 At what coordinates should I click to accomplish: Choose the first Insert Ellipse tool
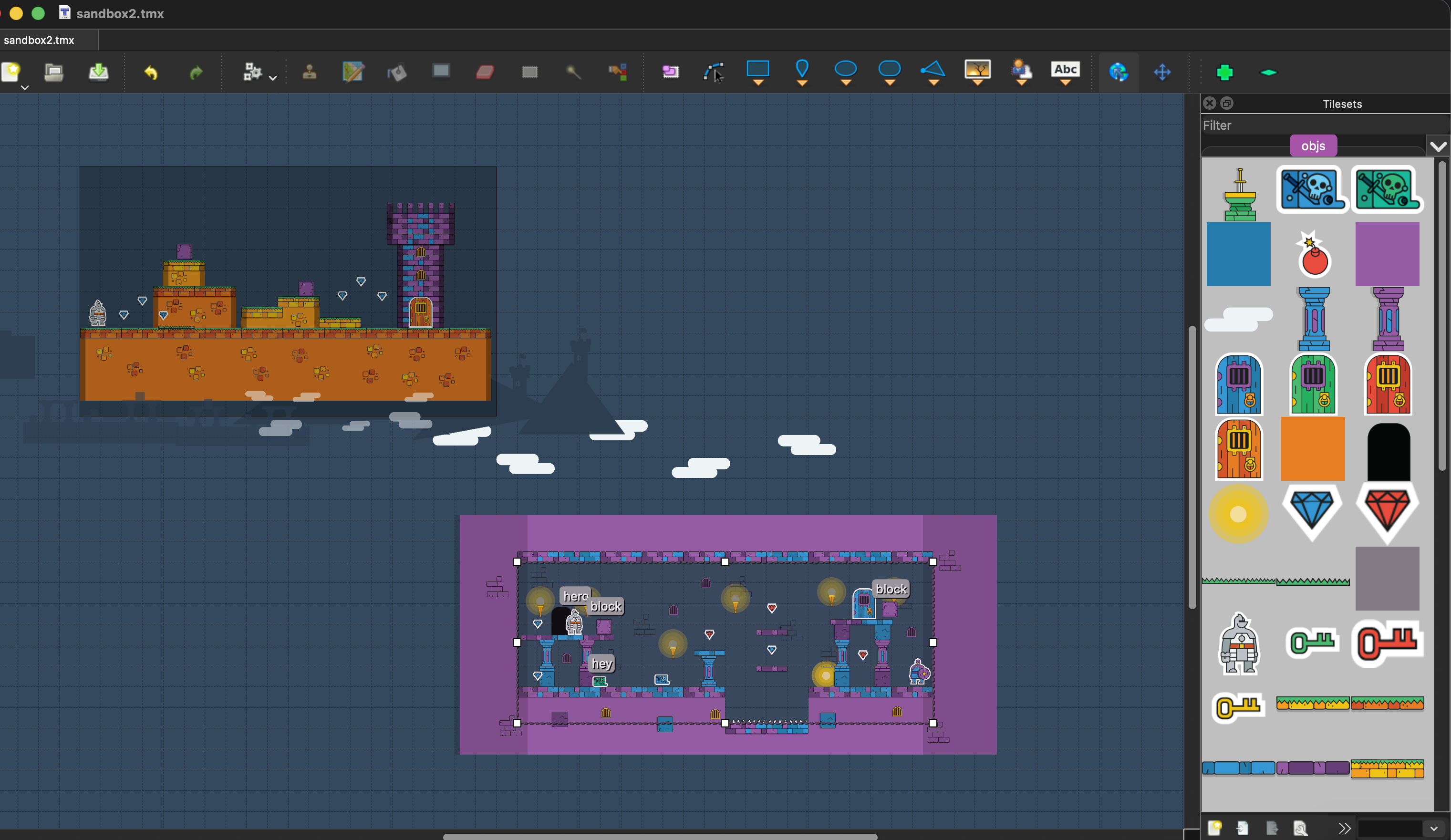tap(846, 73)
